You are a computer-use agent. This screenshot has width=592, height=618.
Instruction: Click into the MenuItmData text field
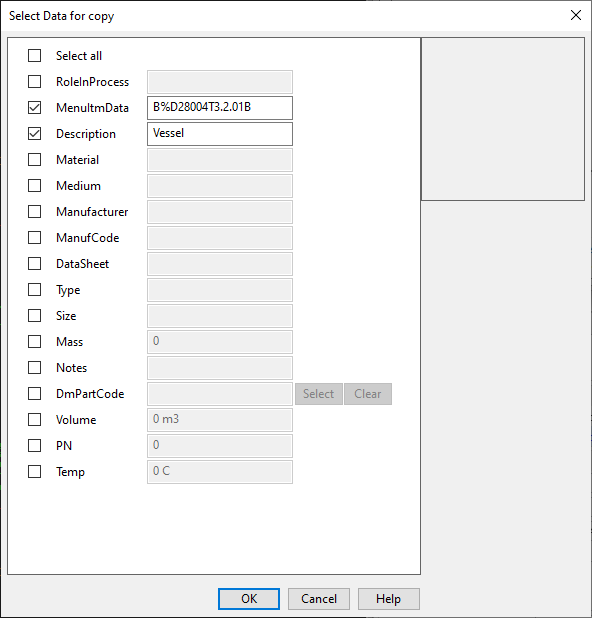point(220,108)
